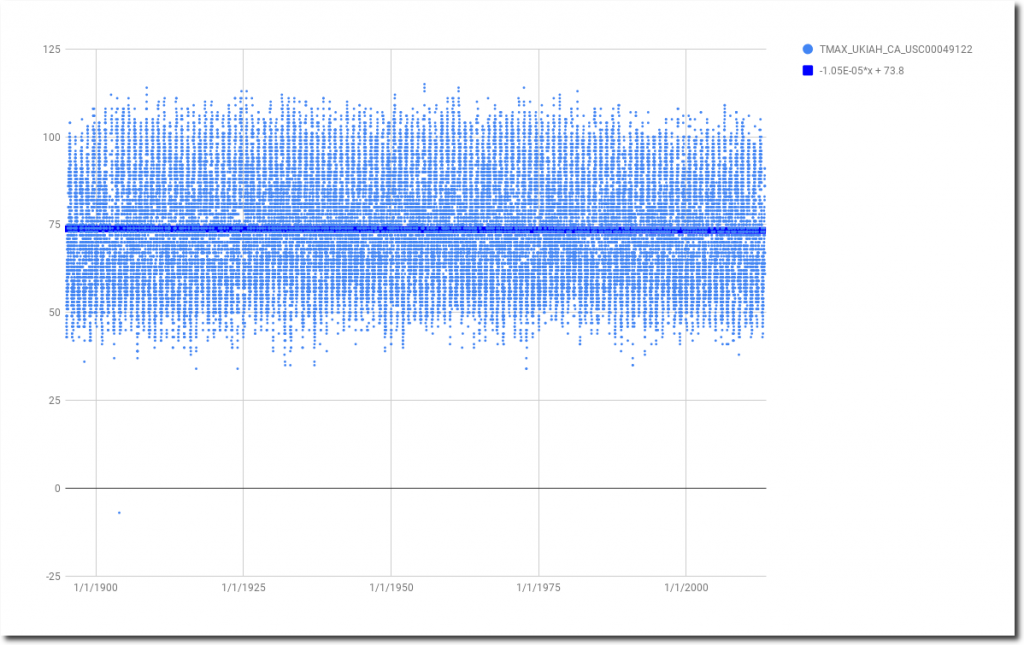Select the 1/1/1950 x-axis label
The height and width of the screenshot is (645, 1024).
pyautogui.click(x=391, y=588)
